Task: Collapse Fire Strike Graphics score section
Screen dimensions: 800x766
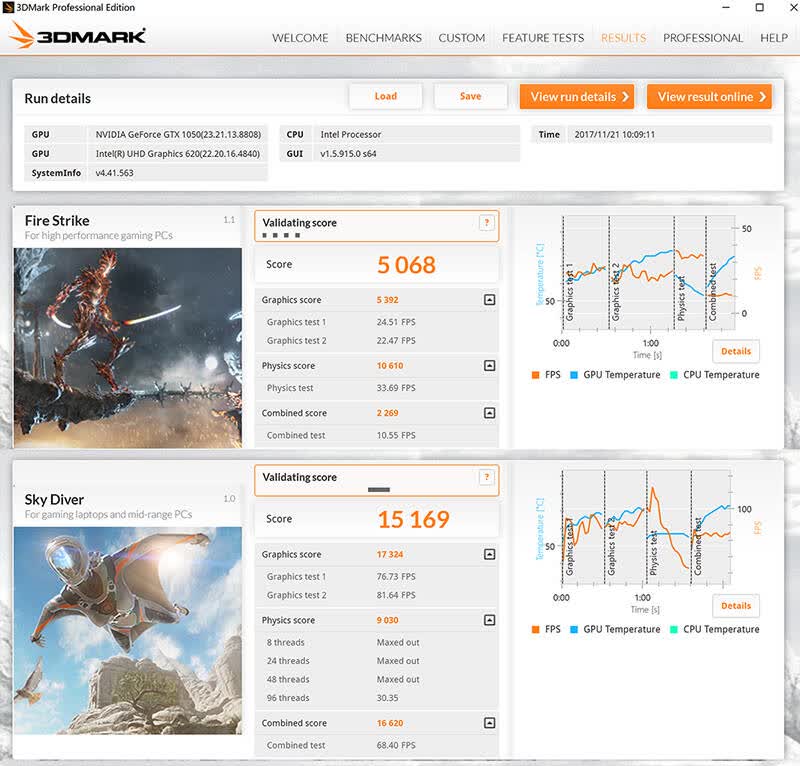Action: pyautogui.click(x=489, y=300)
